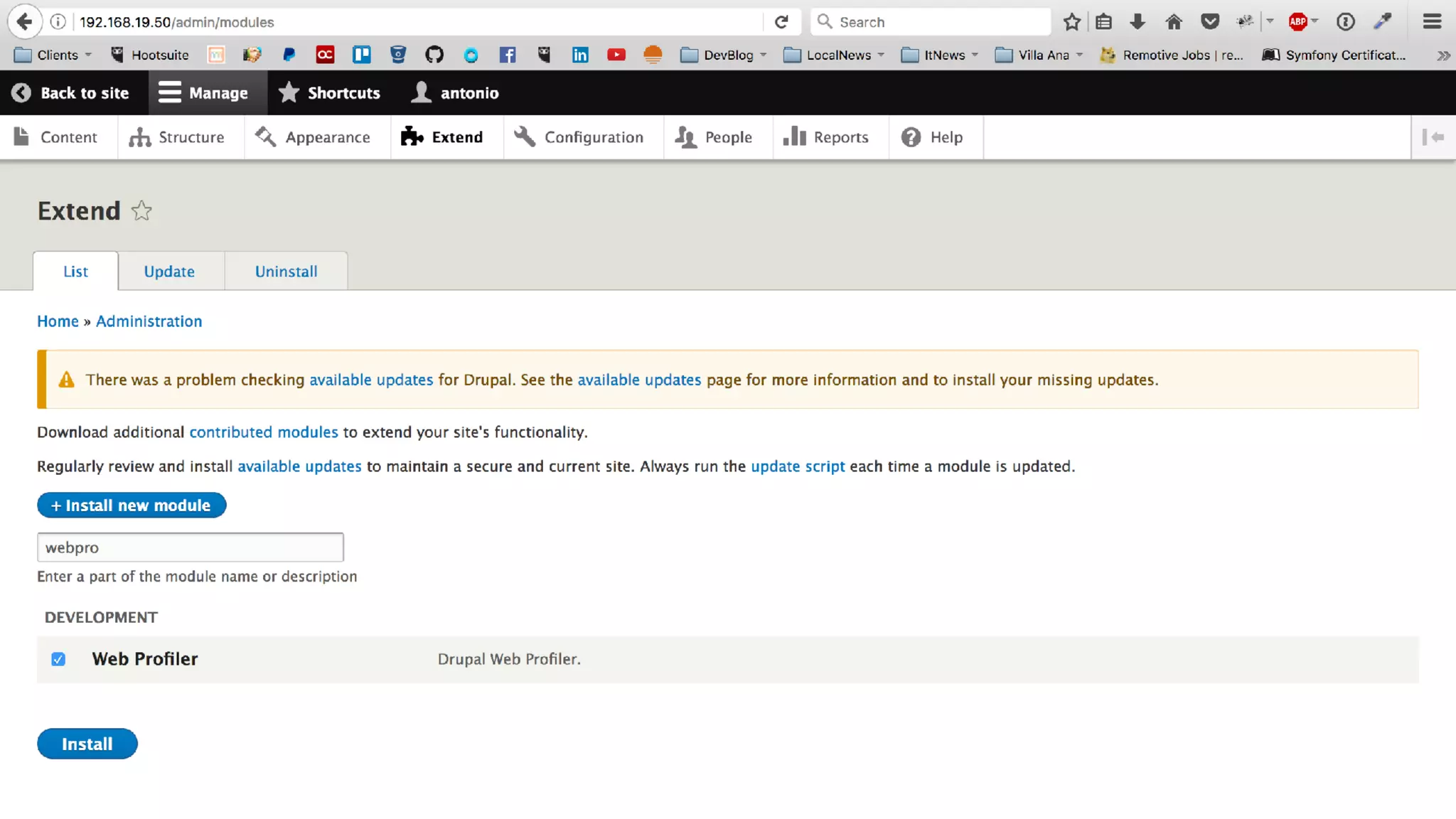Click the module filter text field
This screenshot has height=819, width=1456.
190,547
